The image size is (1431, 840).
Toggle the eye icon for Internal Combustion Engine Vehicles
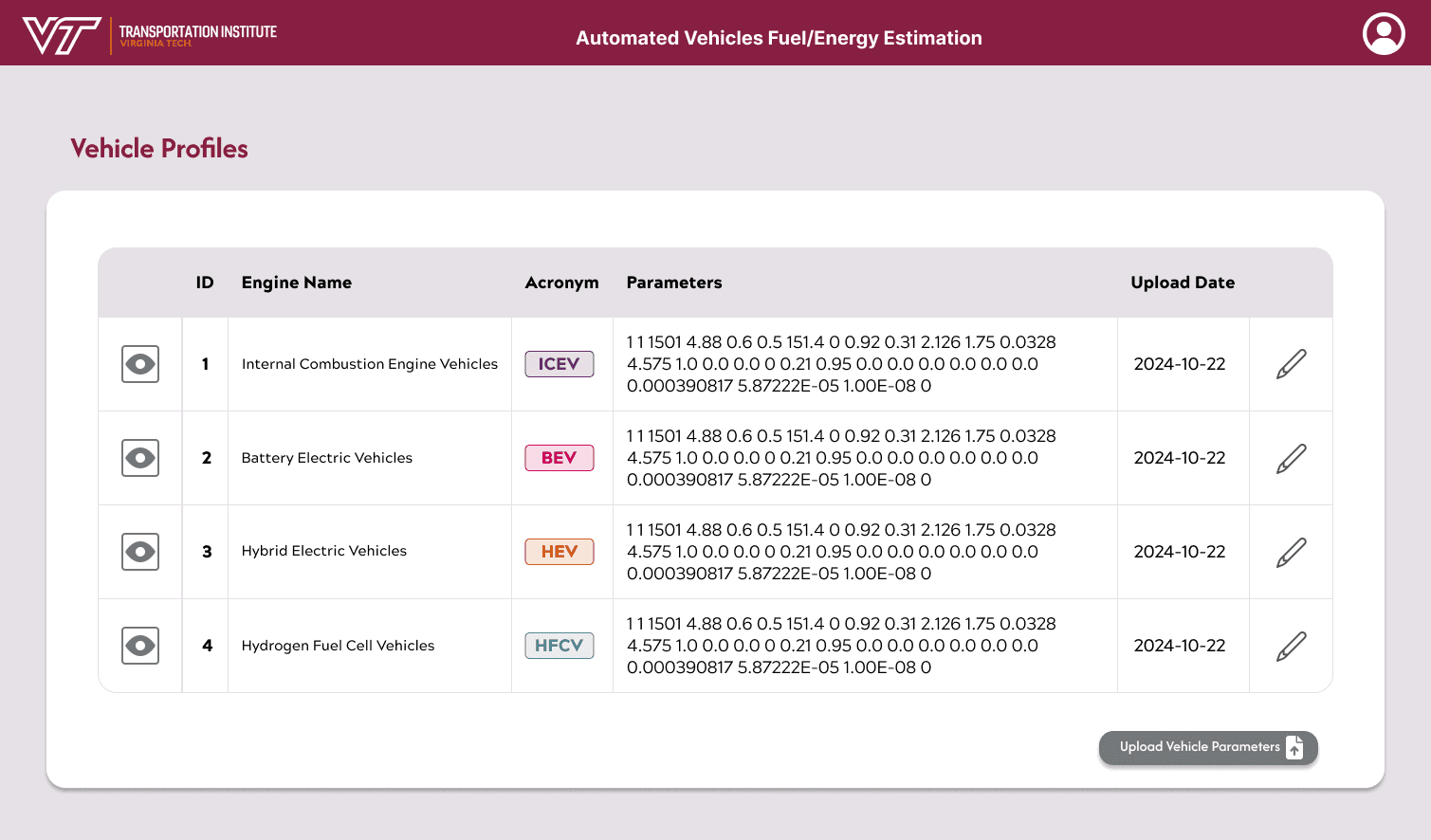[x=139, y=363]
